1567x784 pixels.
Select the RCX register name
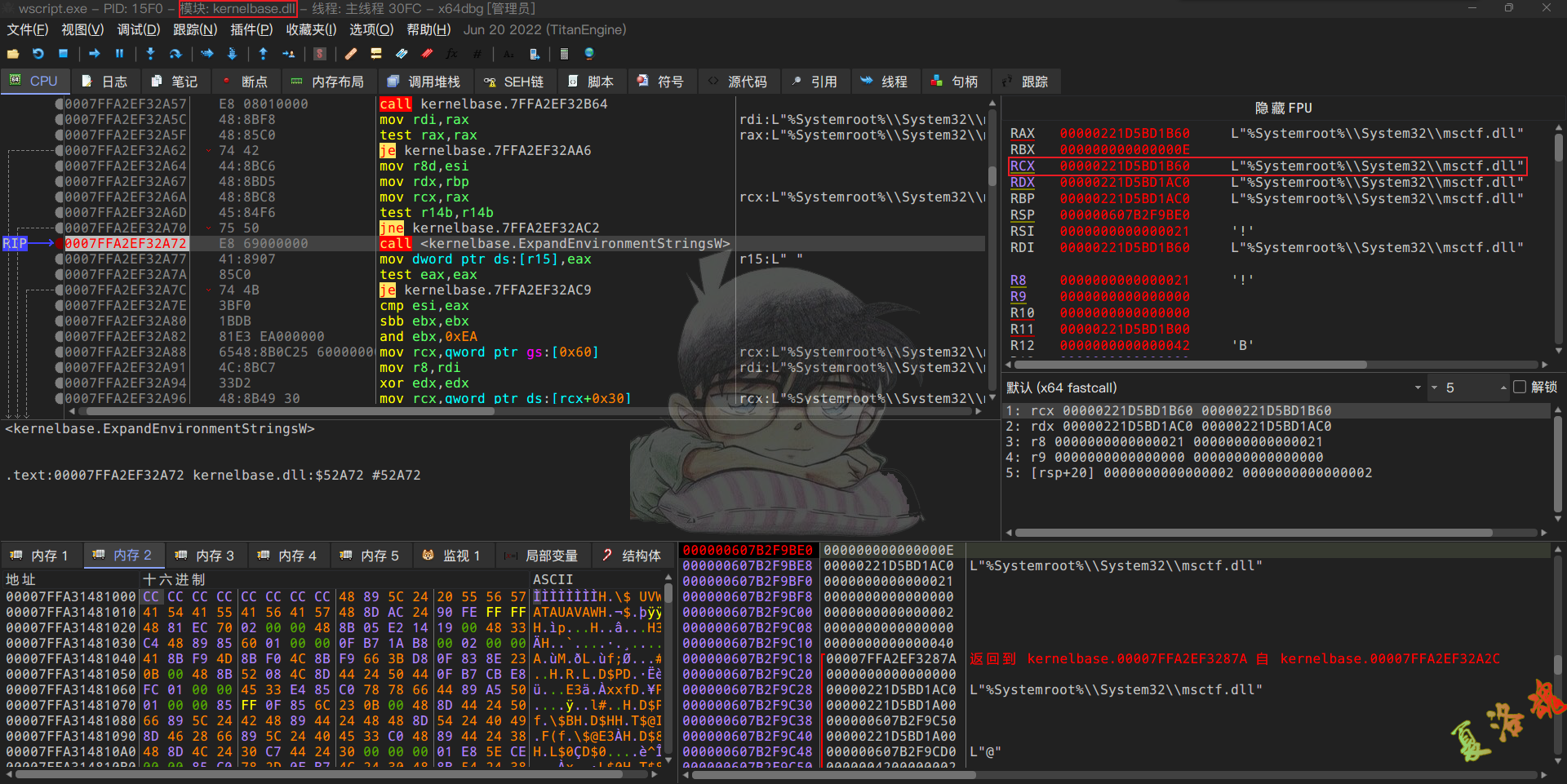tap(1022, 166)
